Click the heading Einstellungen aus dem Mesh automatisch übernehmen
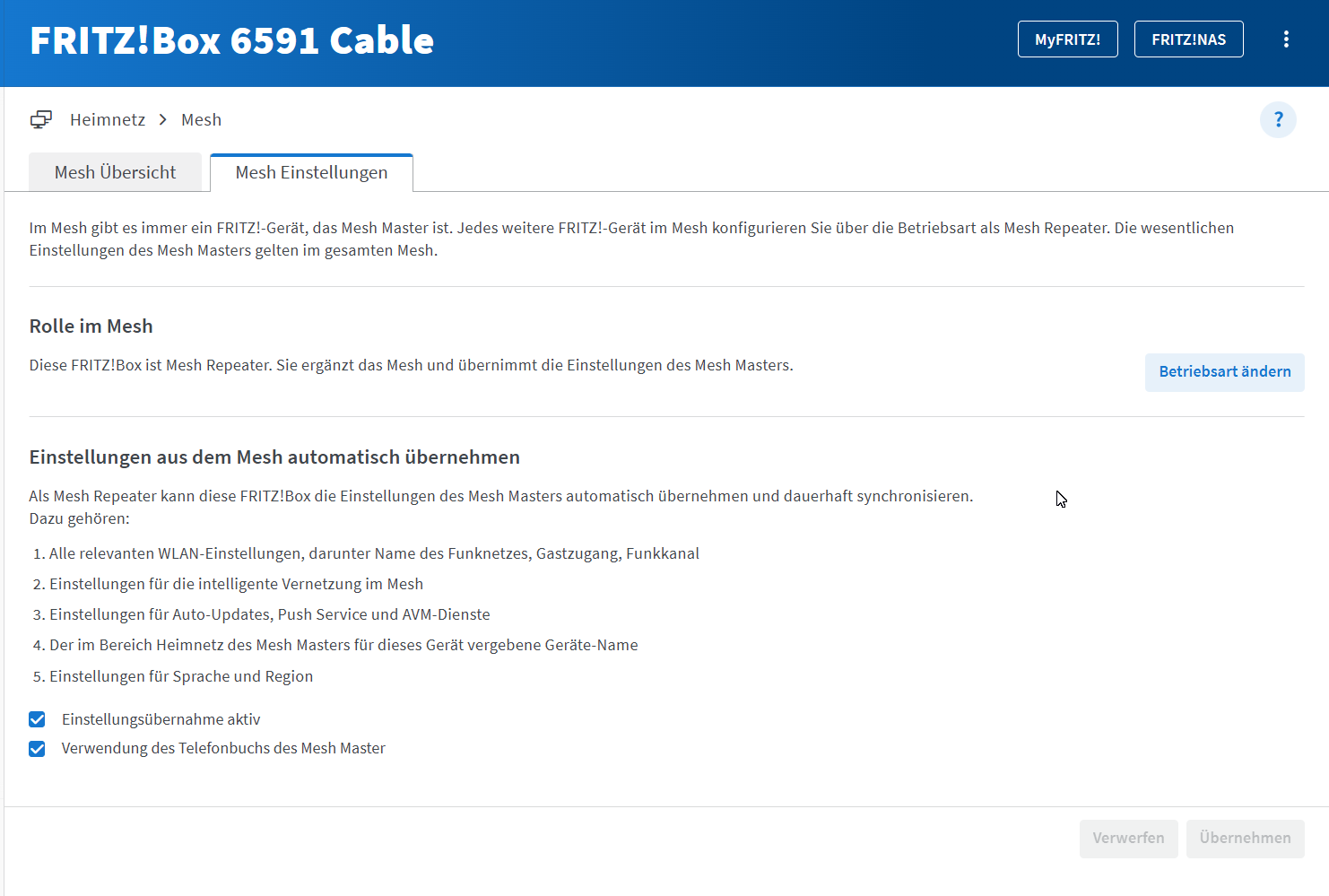This screenshot has height=896, width=1329. click(x=274, y=457)
